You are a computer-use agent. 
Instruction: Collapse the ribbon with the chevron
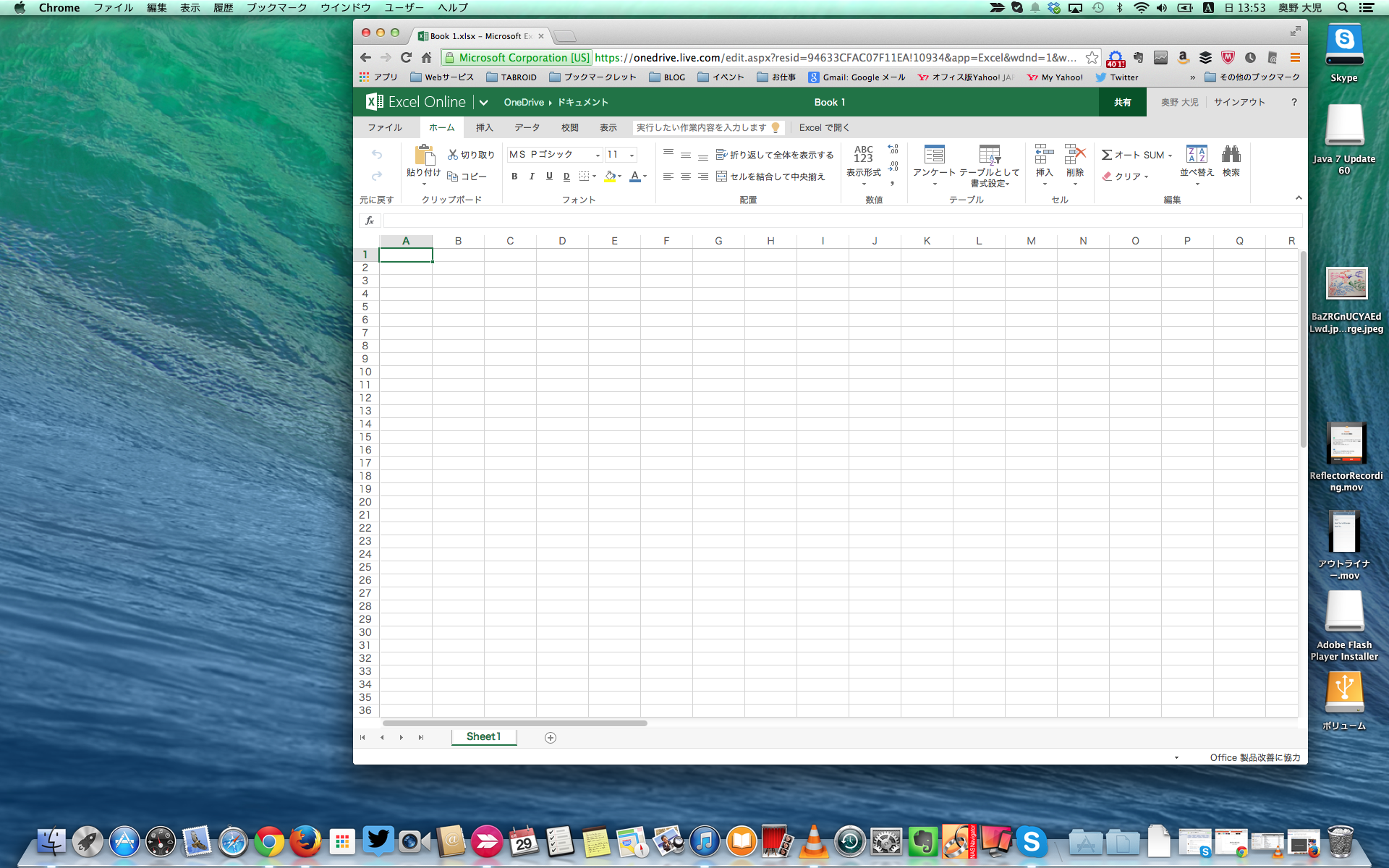(1299, 197)
